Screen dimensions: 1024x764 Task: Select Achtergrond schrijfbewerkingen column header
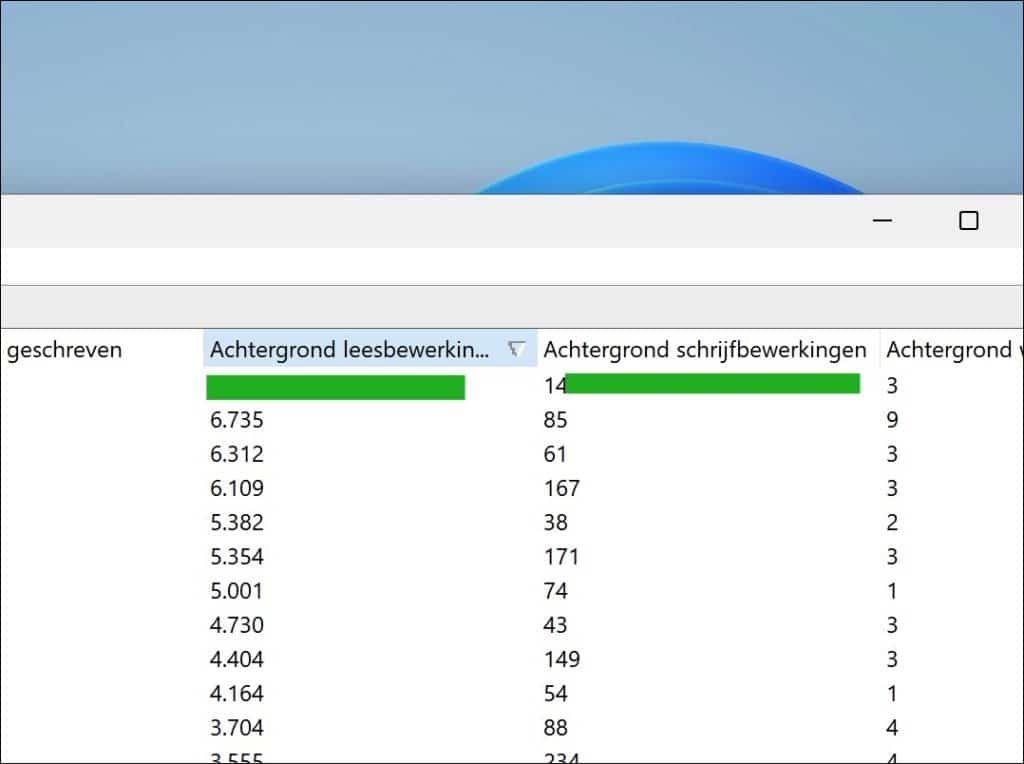coord(705,349)
